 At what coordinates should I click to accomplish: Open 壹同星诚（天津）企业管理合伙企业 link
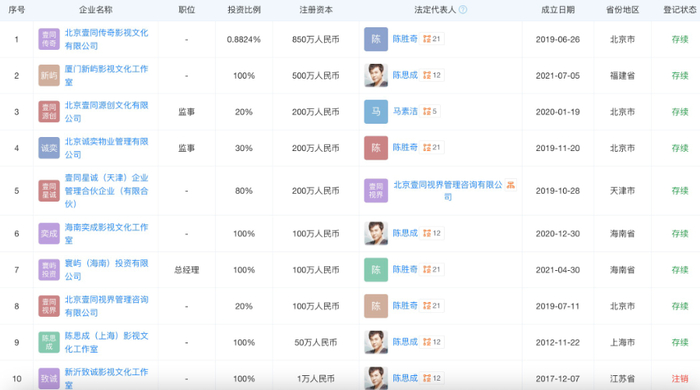[106, 191]
